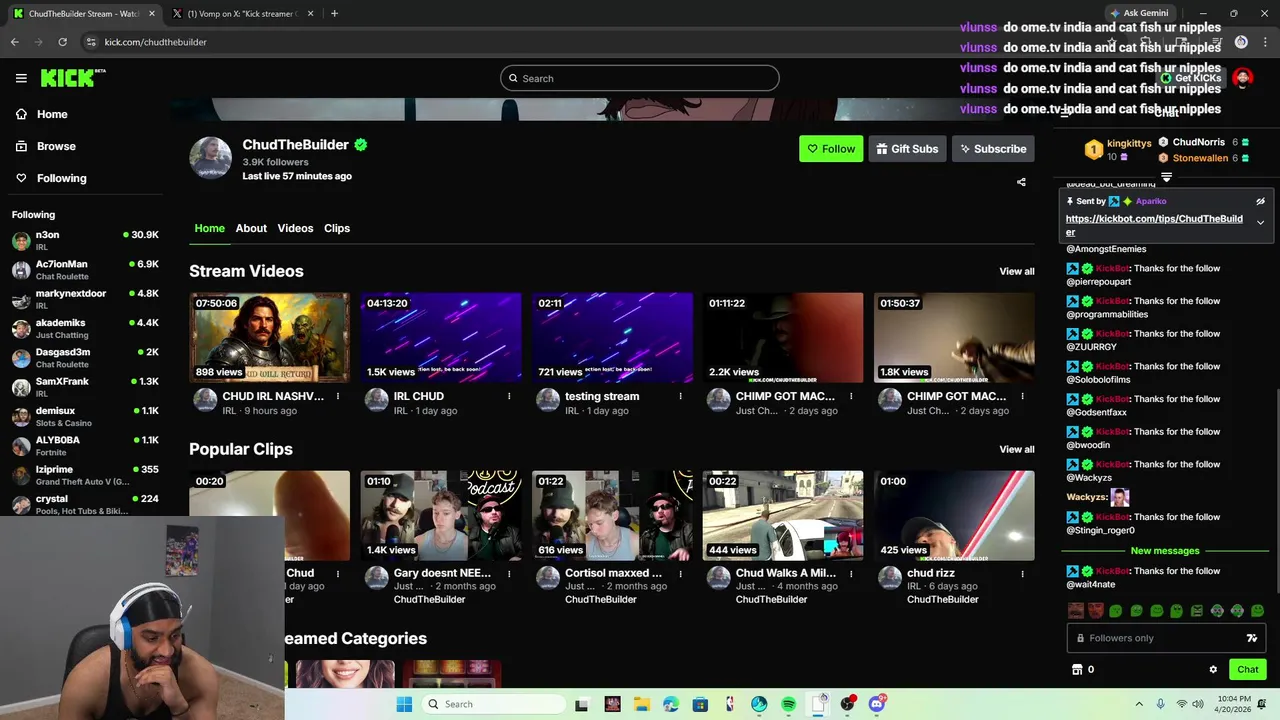Image resolution: width=1280 pixels, height=720 pixels.
Task: Open the testing stream video title
Action: pos(602,396)
